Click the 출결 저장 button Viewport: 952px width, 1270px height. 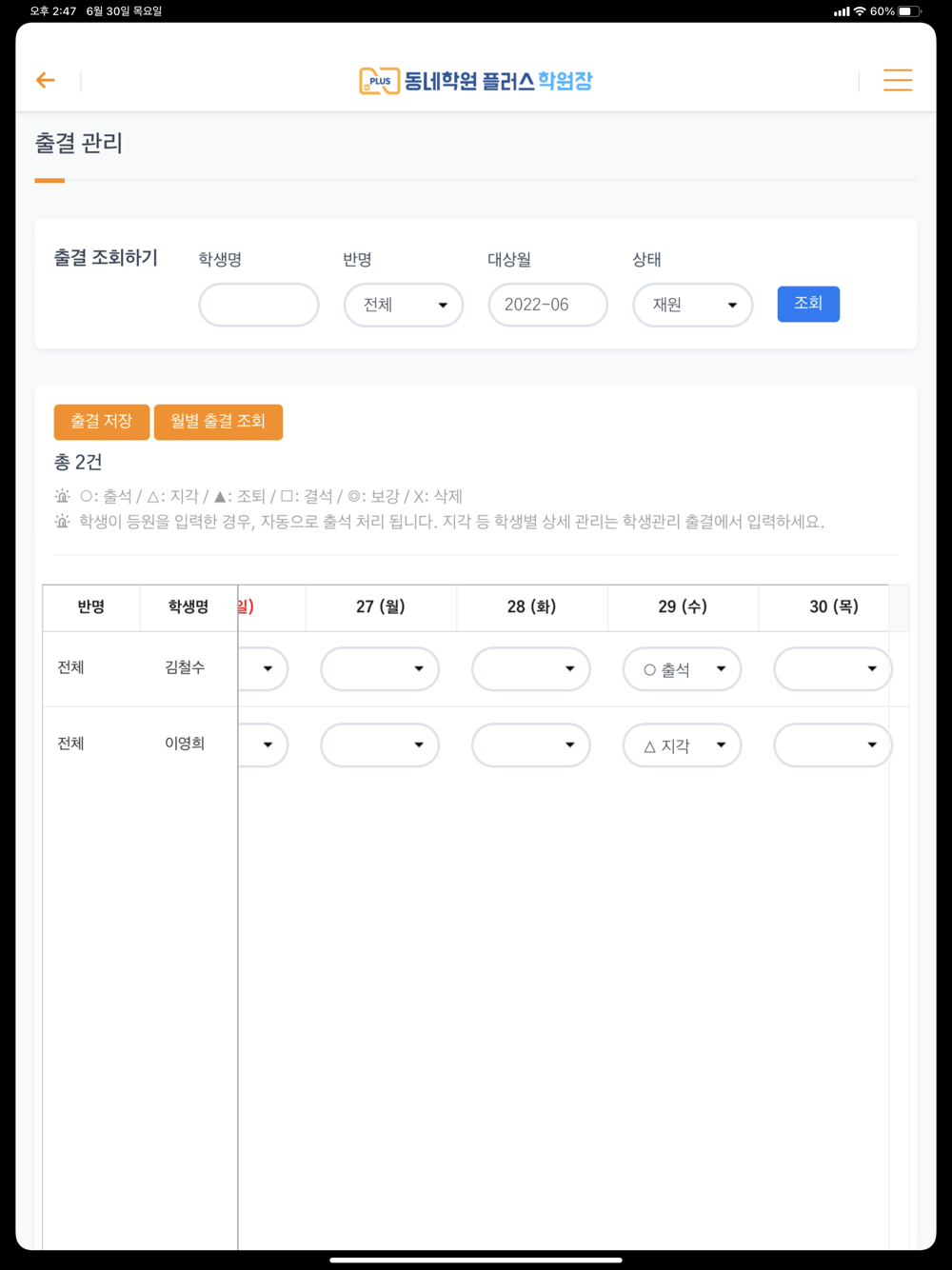[x=102, y=422]
